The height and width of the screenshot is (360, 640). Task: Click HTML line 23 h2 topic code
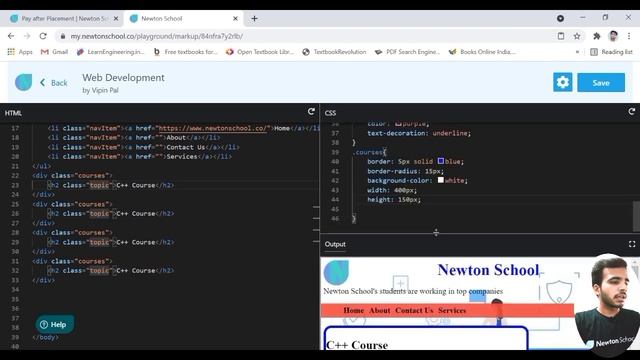(x=111, y=185)
